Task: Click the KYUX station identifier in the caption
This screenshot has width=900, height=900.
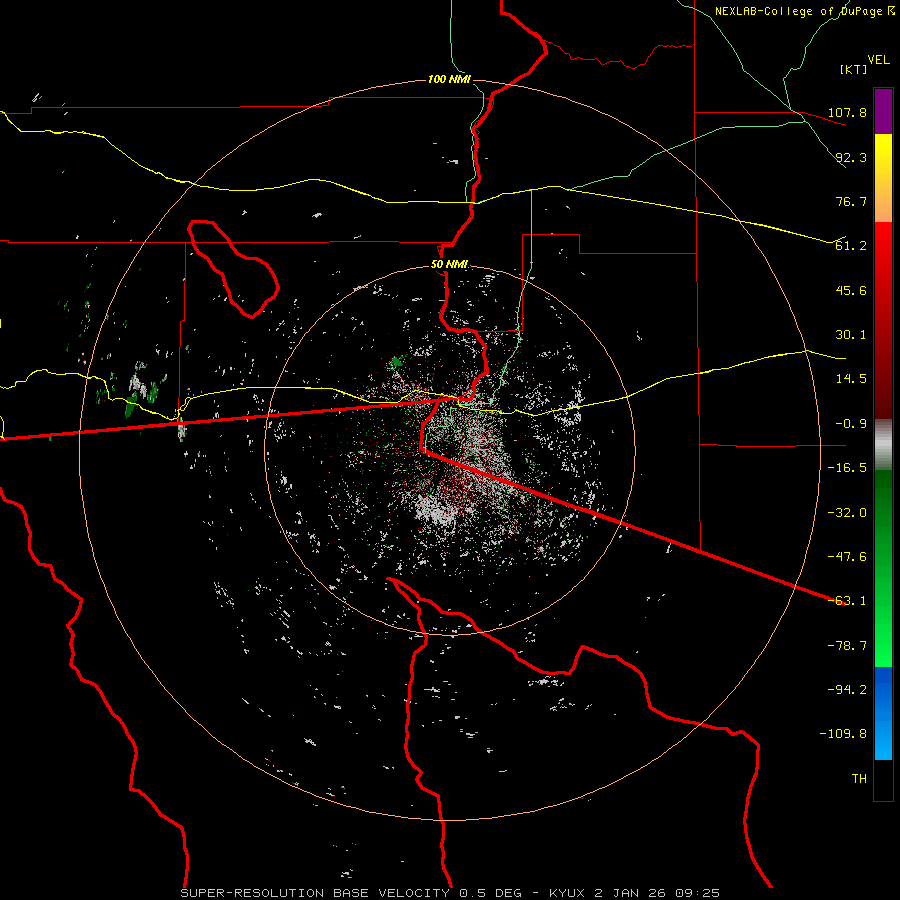Action: tap(569, 893)
